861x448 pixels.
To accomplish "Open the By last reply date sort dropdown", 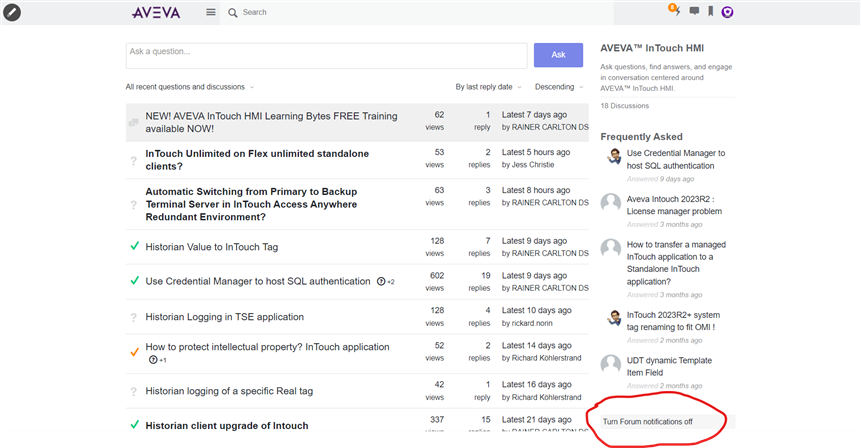I will coord(488,87).
